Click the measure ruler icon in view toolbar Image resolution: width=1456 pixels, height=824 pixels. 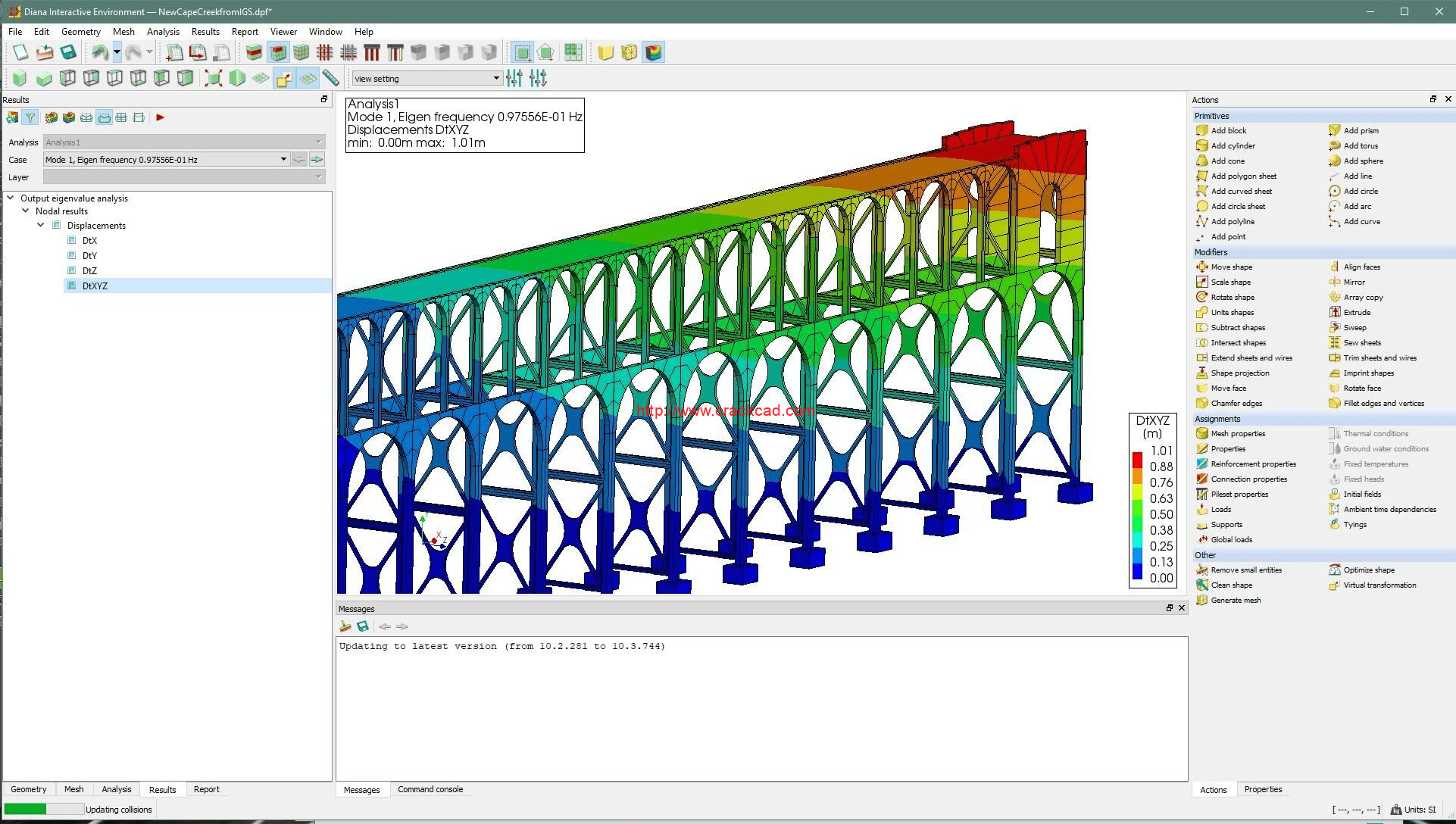click(x=330, y=78)
